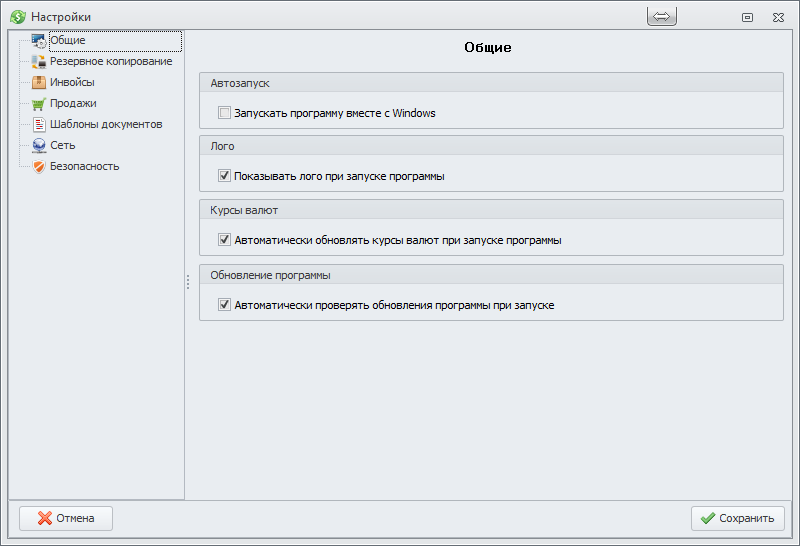Image resolution: width=800 pixels, height=546 pixels.
Task: Go to the Безопасность settings page
Action: (x=85, y=167)
